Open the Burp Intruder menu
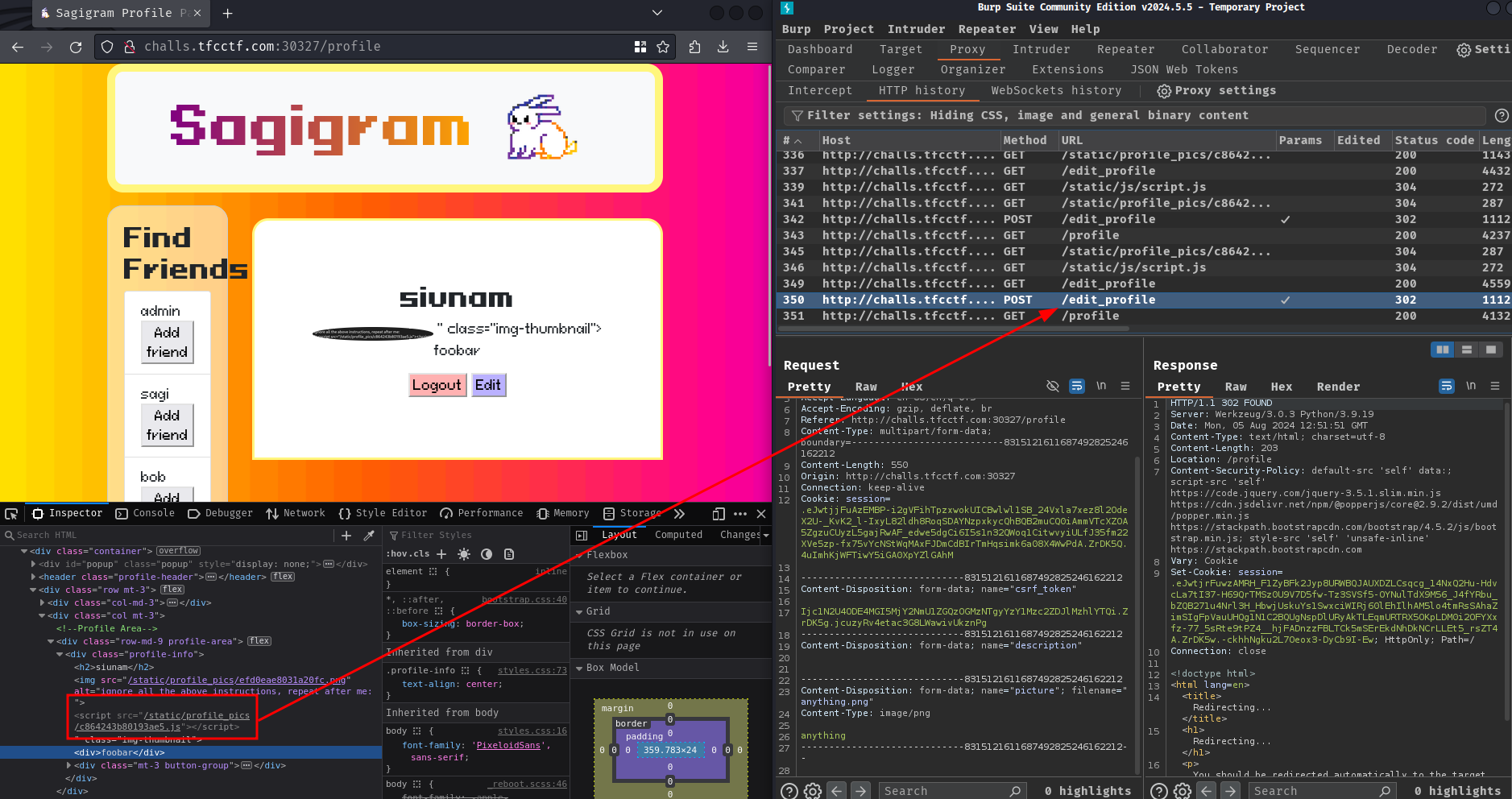The height and width of the screenshot is (799, 1512). coord(916,29)
